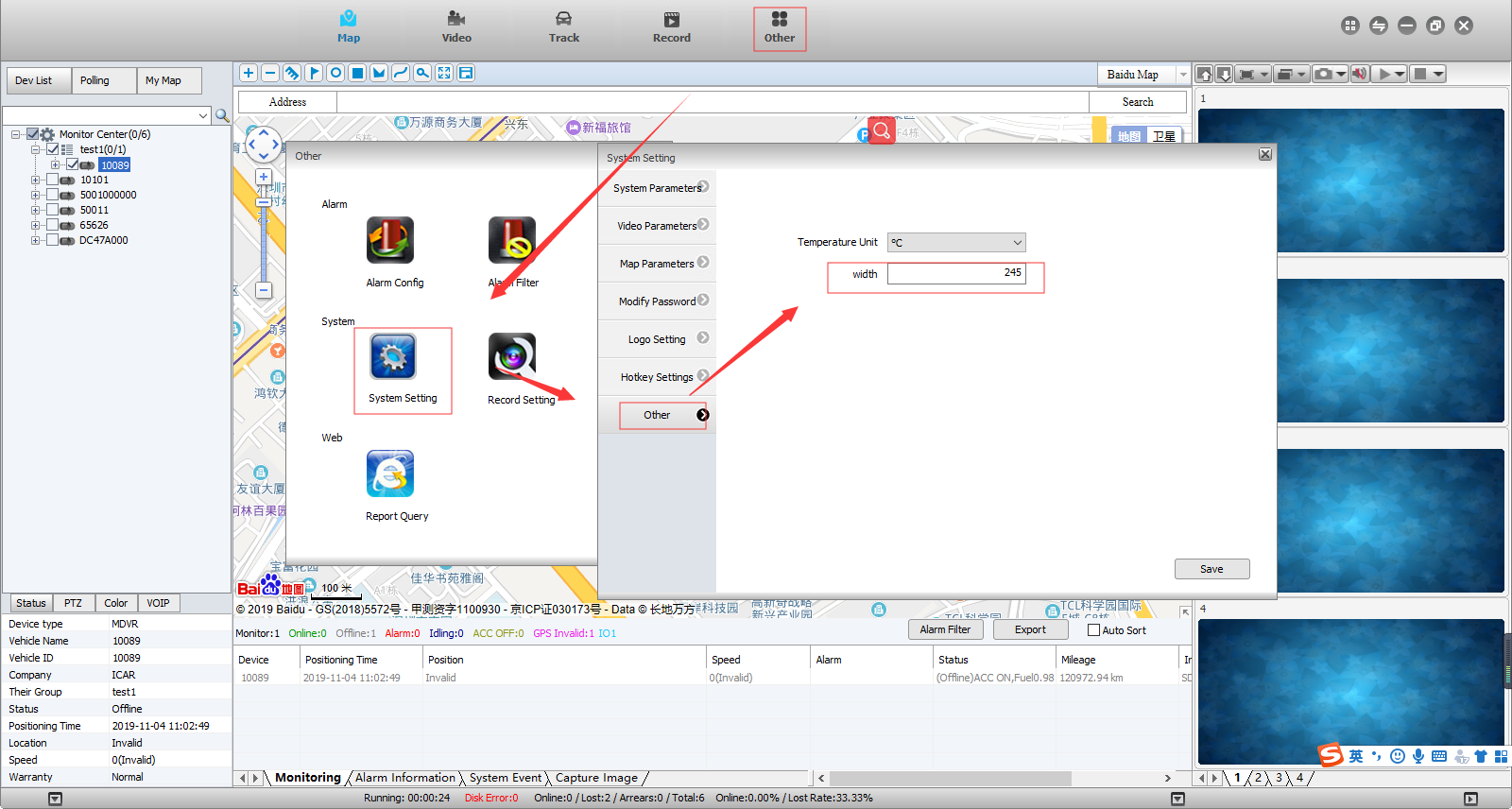This screenshot has height=809, width=1512.
Task: Uncheck device 10089 checkbox
Action: click(73, 164)
